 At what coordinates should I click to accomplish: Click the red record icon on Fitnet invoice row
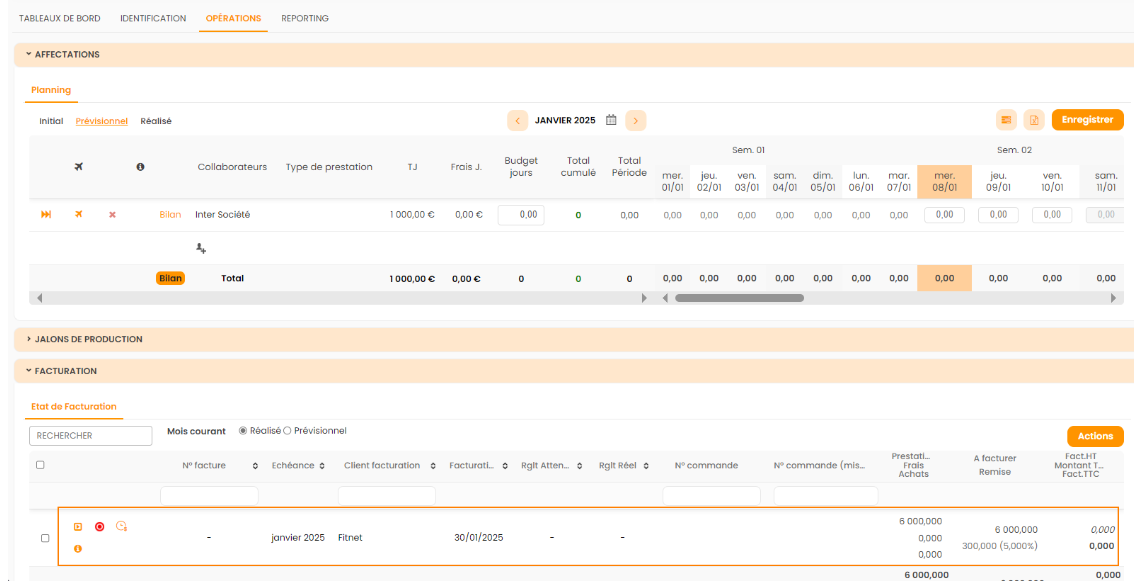(x=100, y=527)
